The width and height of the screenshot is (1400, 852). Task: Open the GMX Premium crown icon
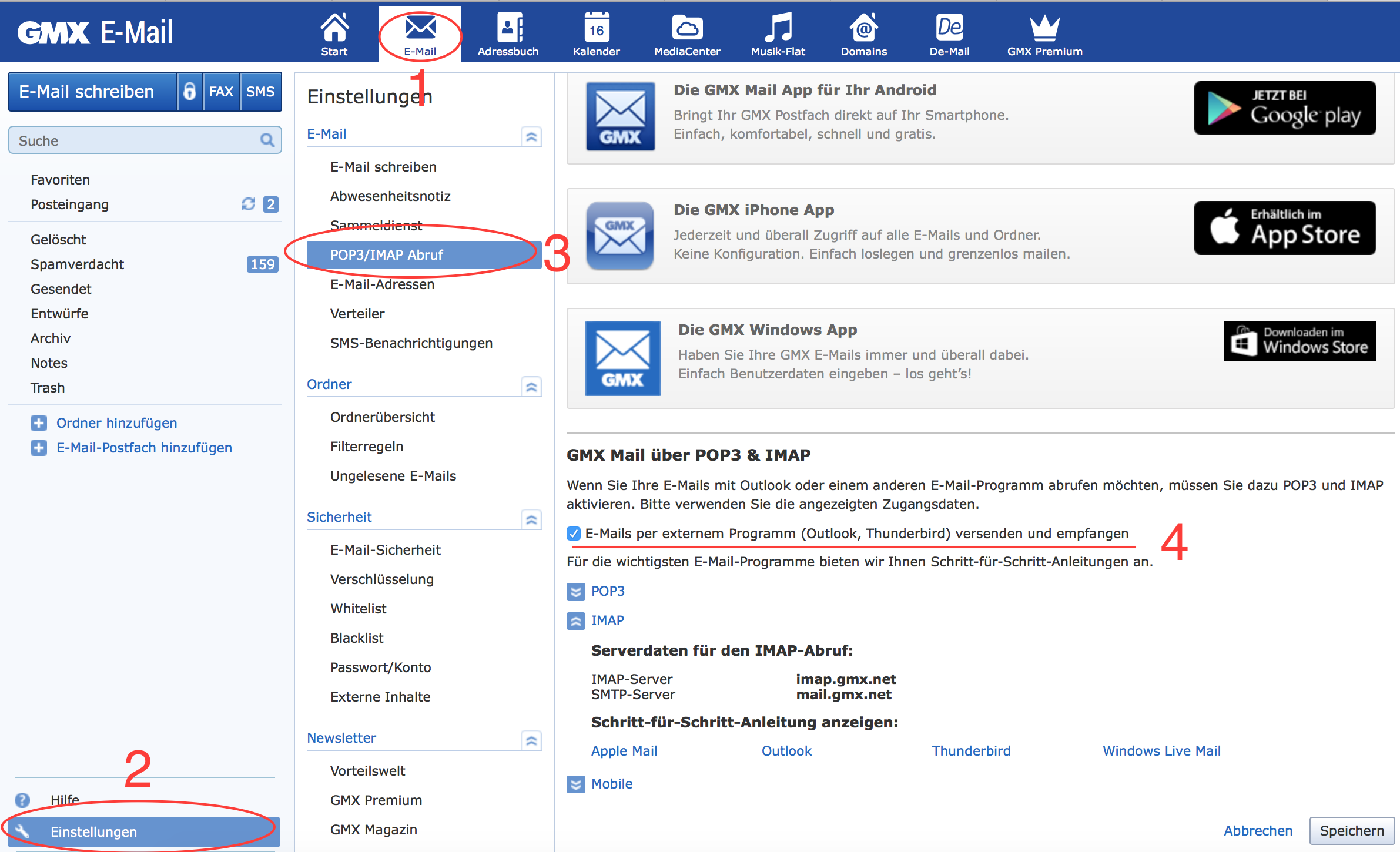pos(1044,28)
